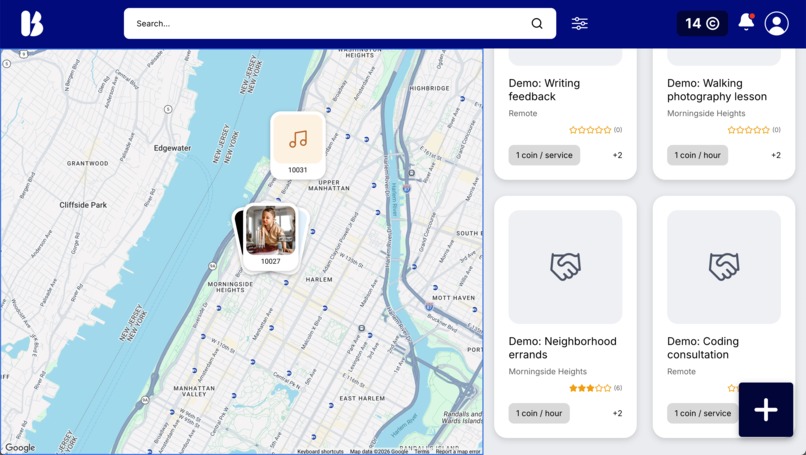Click Morningside Heights under Walking photography lesson
Screen dimensions: 806x455
pyautogui.click(x=706, y=113)
